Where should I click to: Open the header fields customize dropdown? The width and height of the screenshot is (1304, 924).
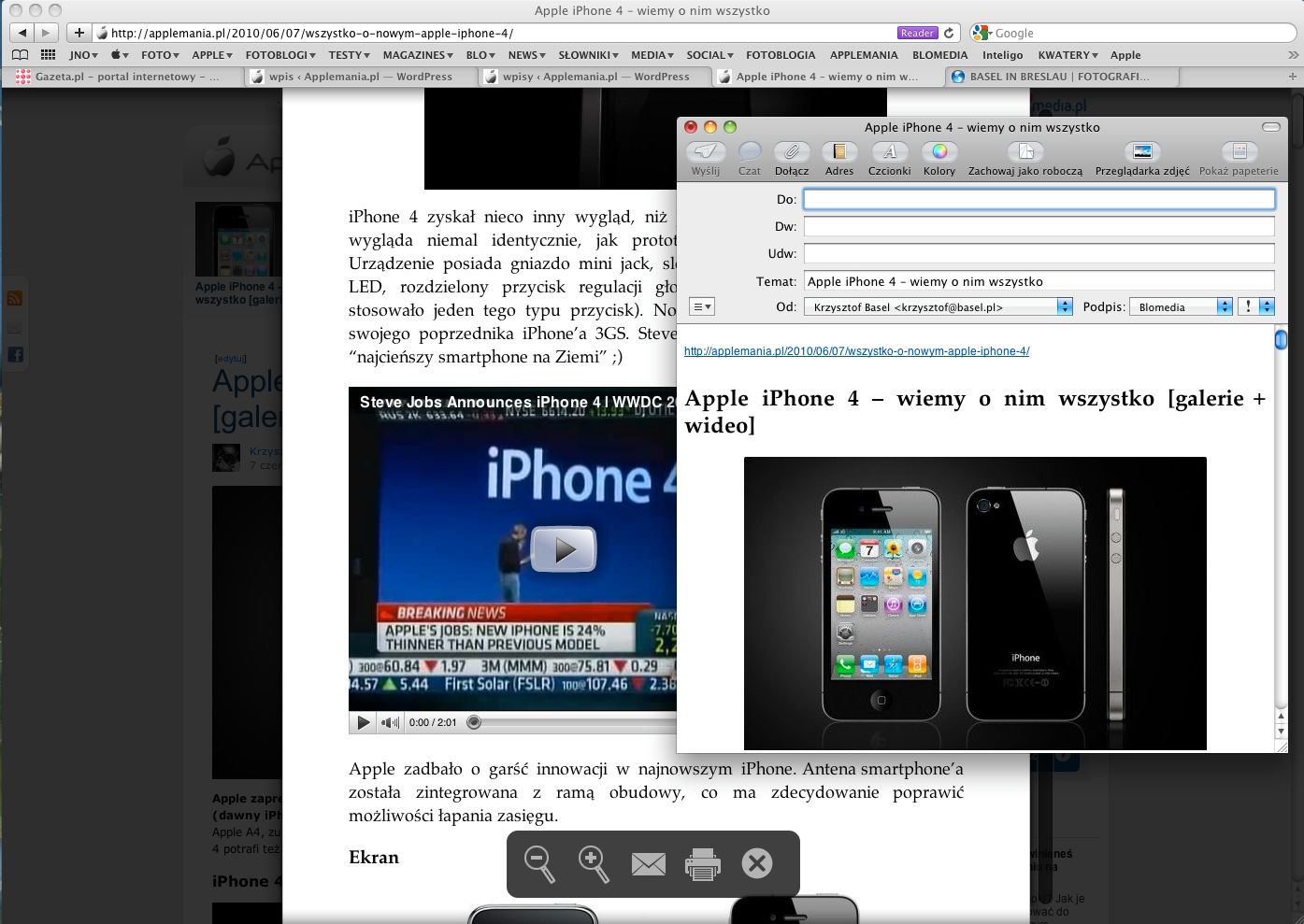click(702, 306)
